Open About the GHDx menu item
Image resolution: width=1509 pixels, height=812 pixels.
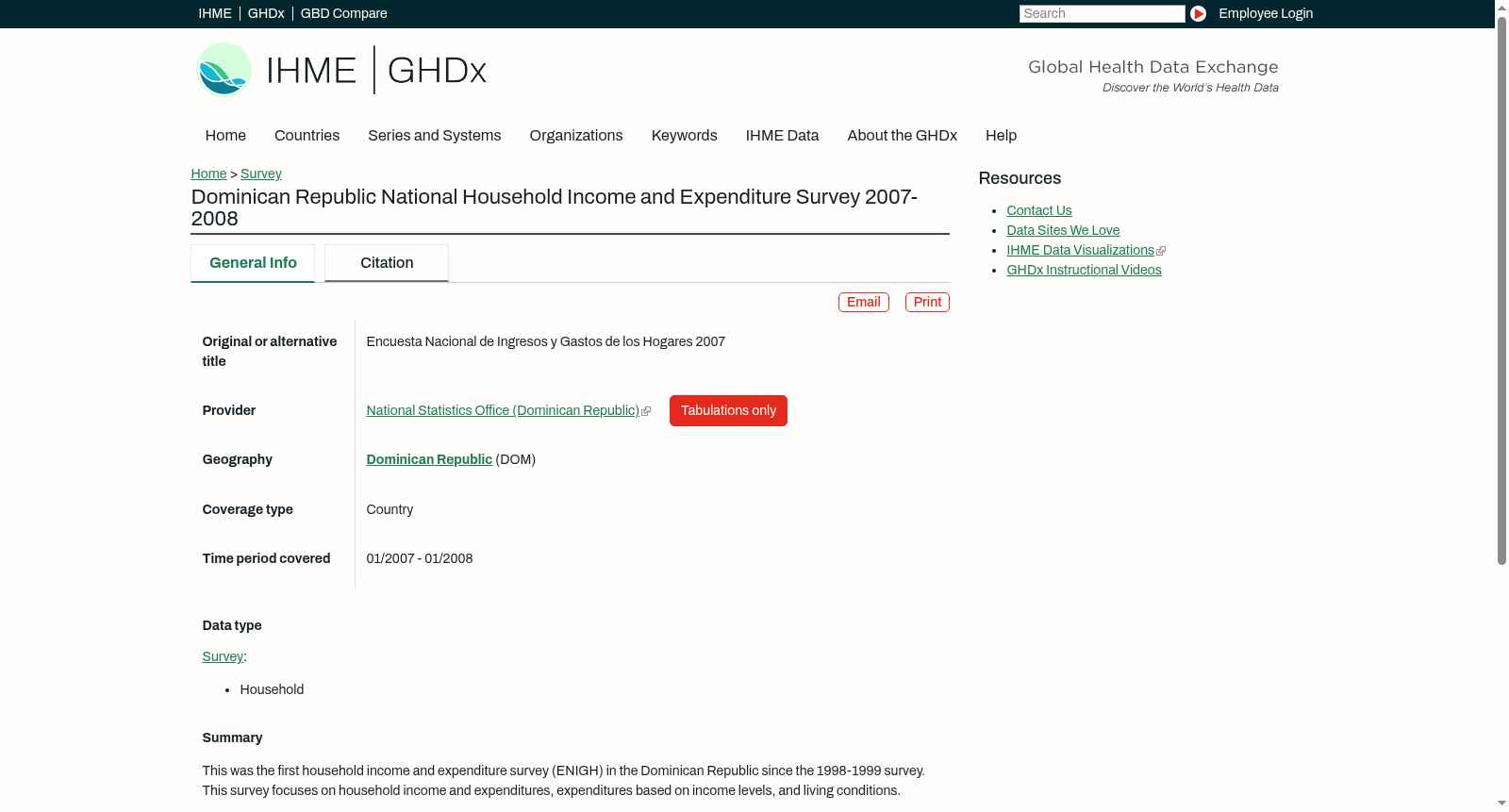coord(902,136)
